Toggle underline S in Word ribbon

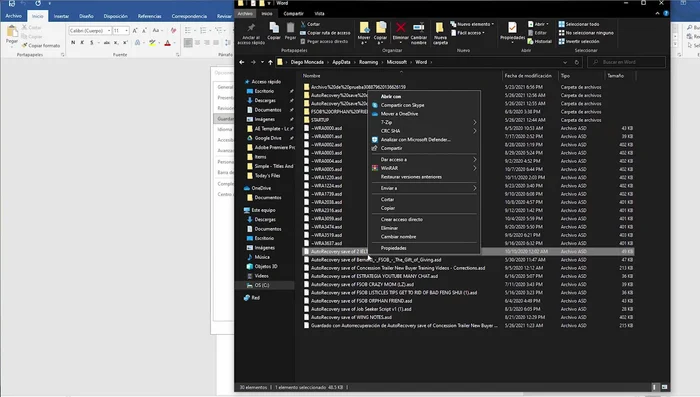(92, 42)
